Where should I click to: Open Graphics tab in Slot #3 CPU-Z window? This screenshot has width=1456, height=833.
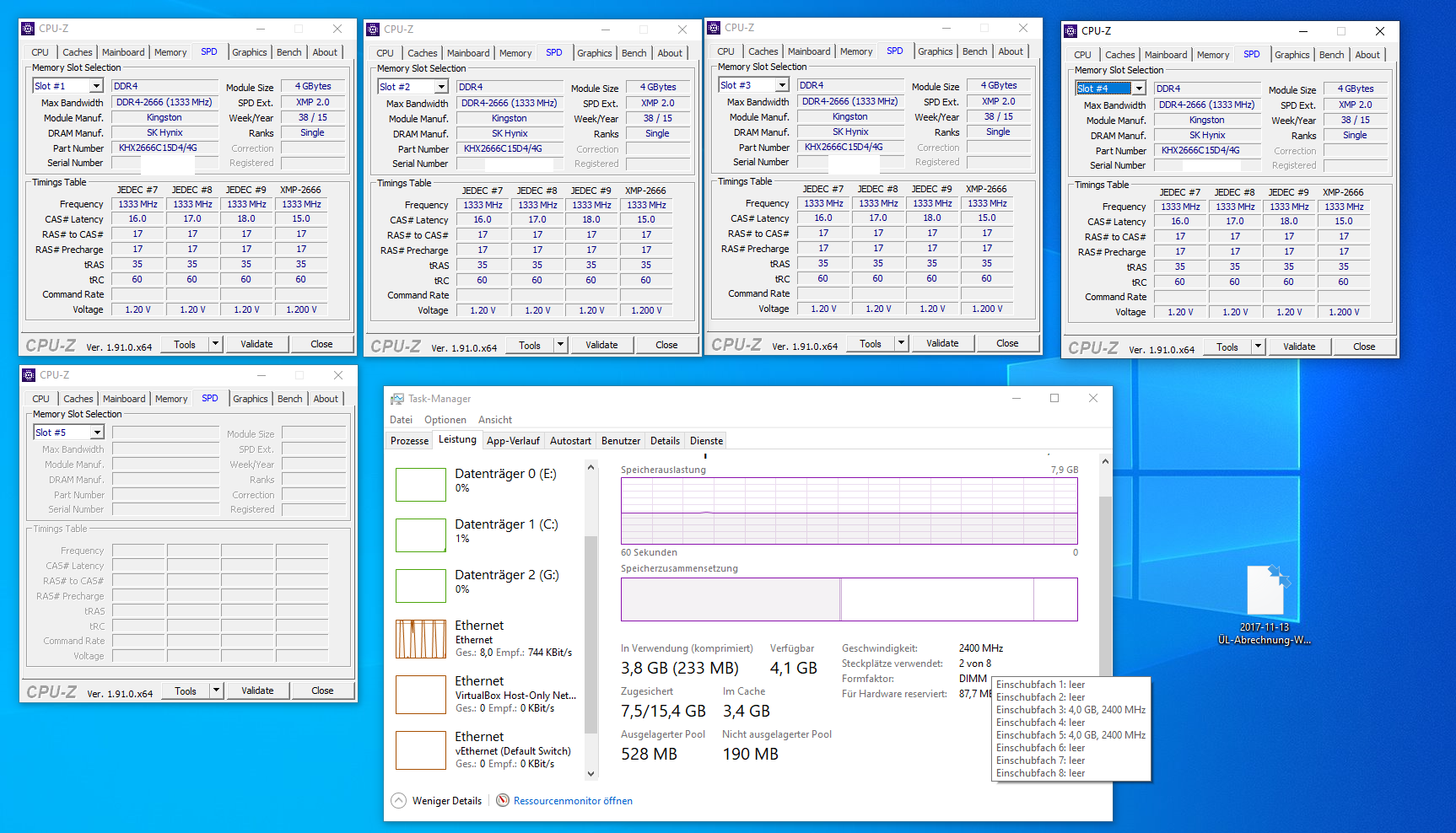(936, 51)
